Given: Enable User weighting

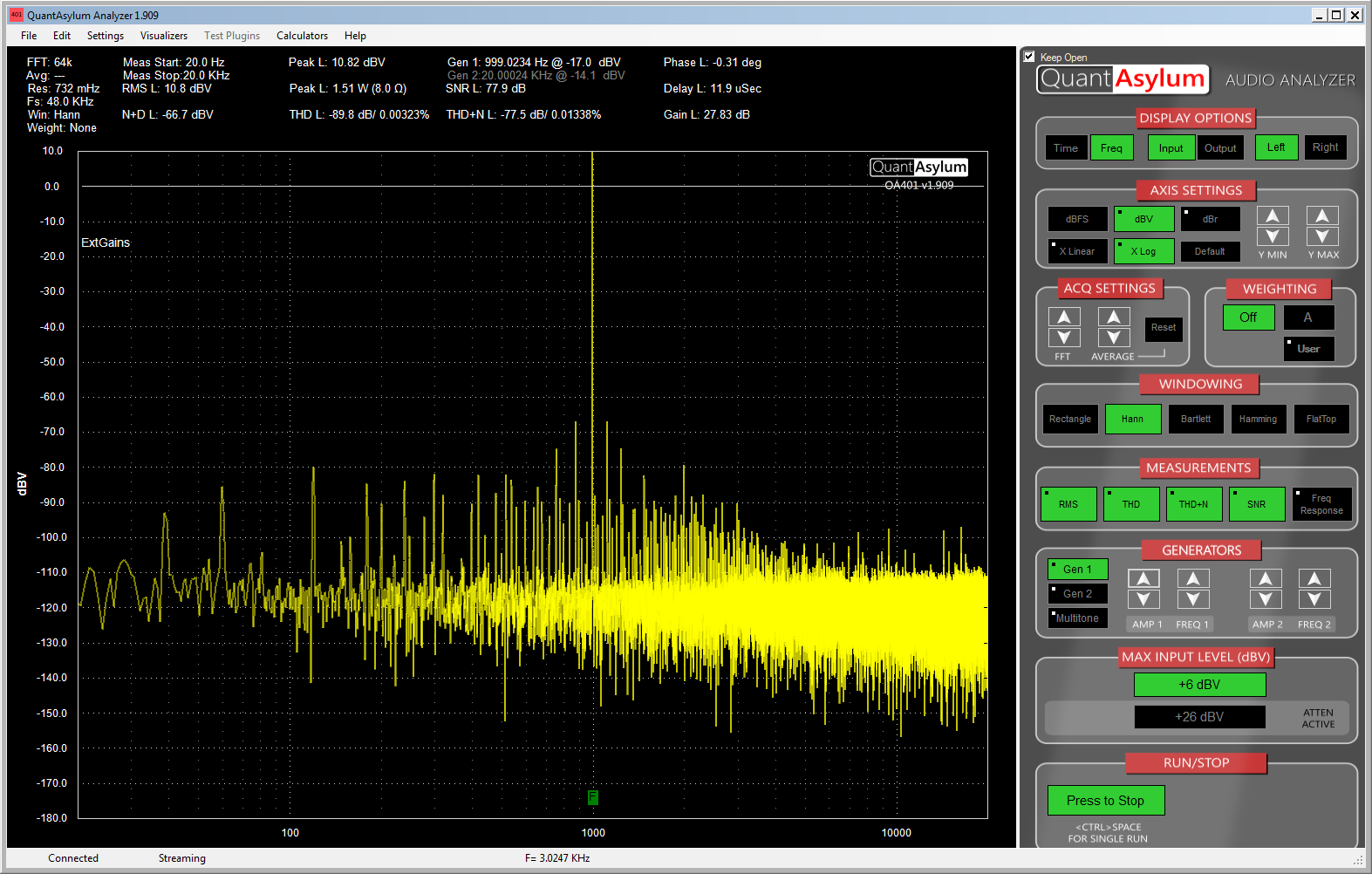Looking at the screenshot, I should click(1308, 349).
